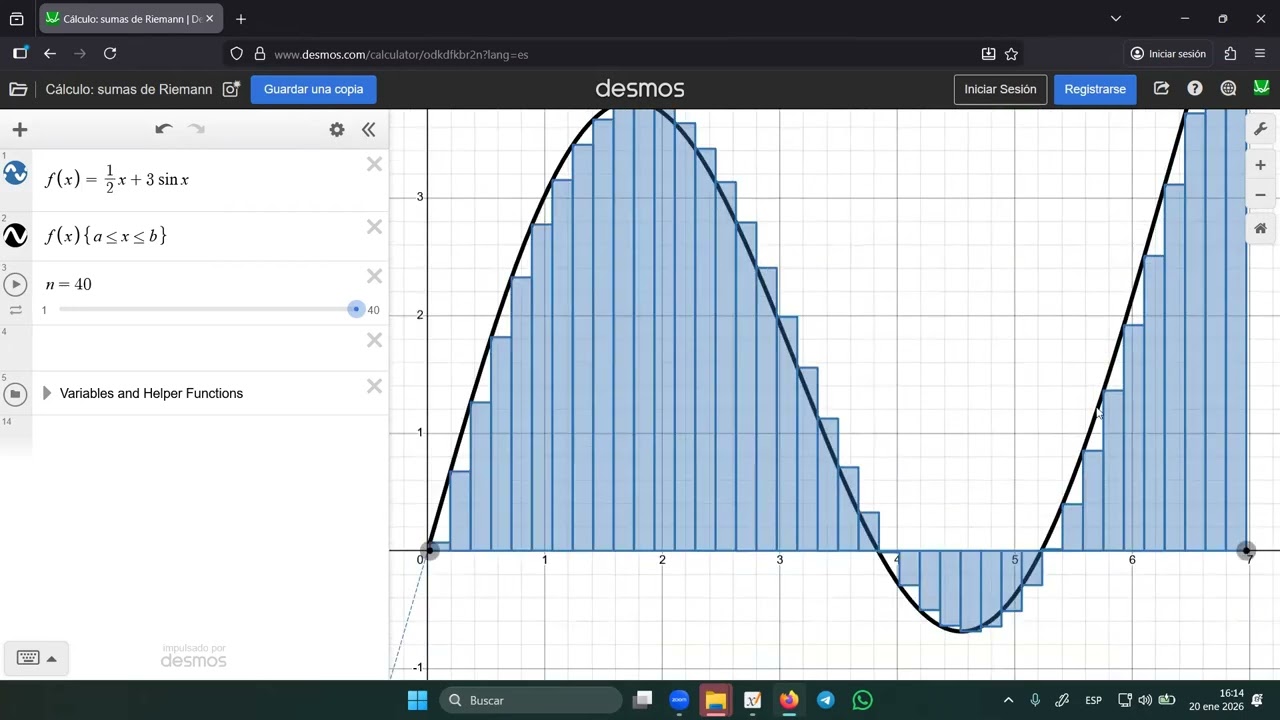Bookmark this page with the star icon
Image resolution: width=1280 pixels, height=720 pixels.
point(1011,54)
